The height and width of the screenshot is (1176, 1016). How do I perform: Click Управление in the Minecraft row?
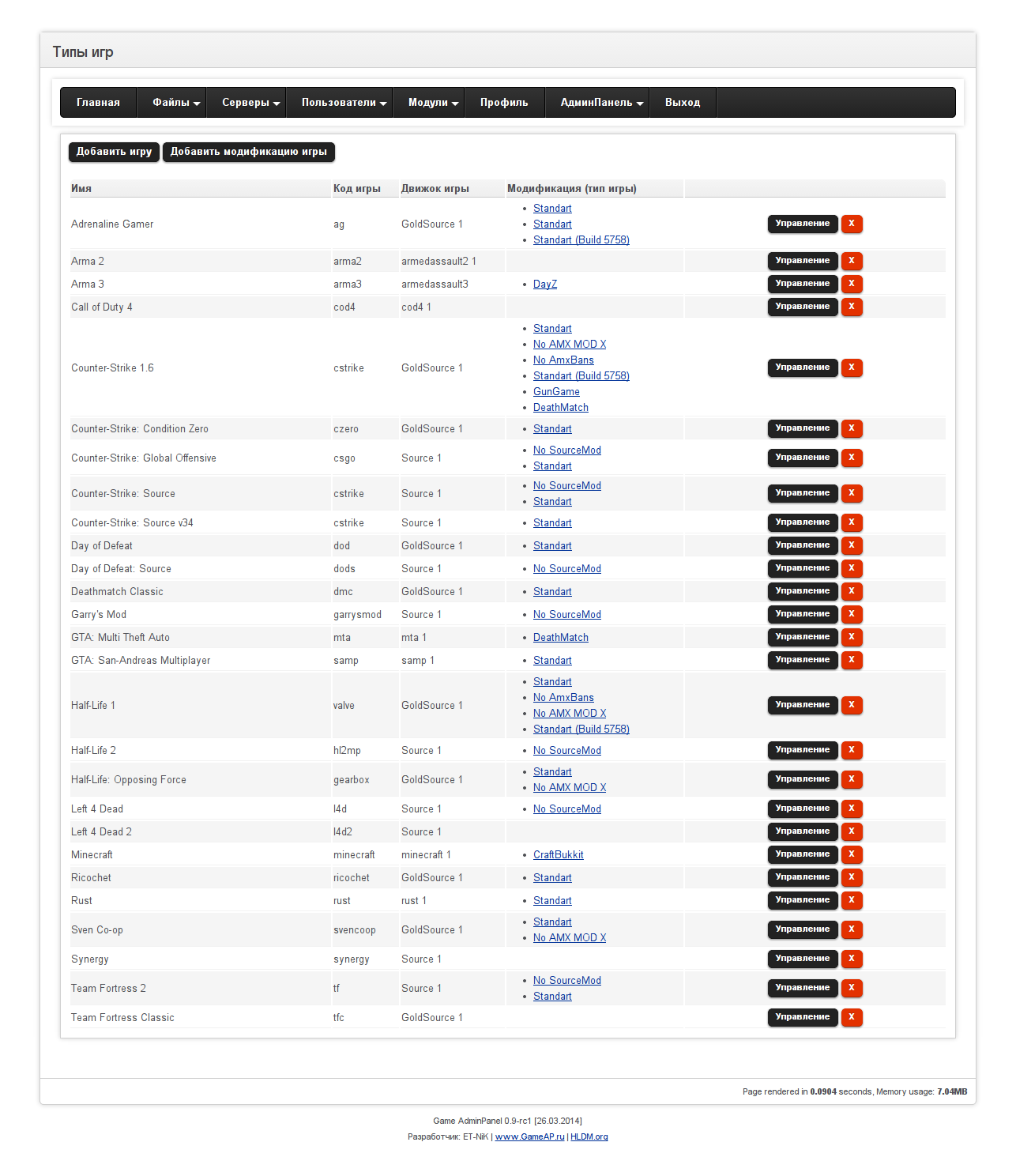point(803,854)
